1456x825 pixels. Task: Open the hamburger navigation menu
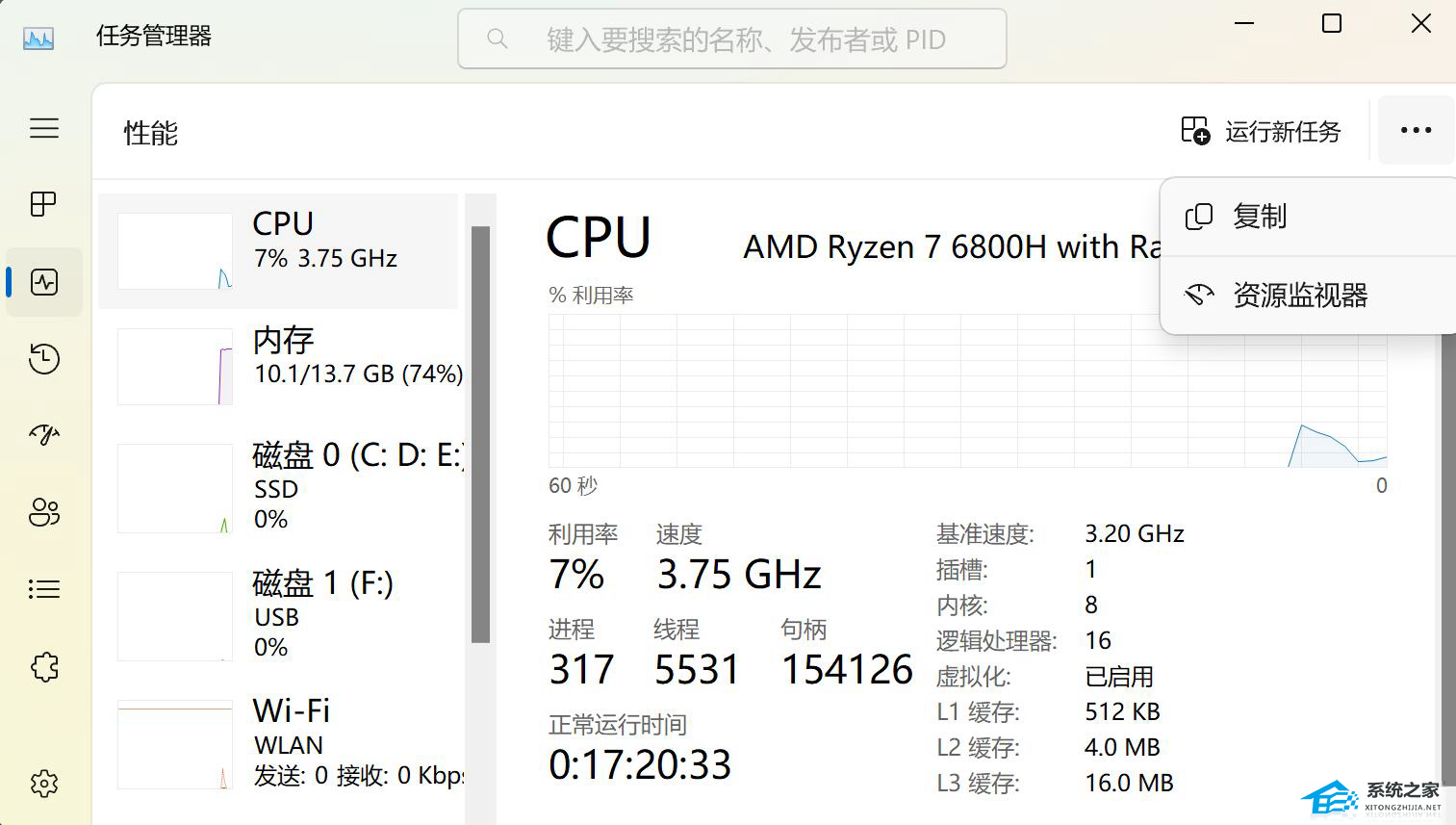(44, 128)
